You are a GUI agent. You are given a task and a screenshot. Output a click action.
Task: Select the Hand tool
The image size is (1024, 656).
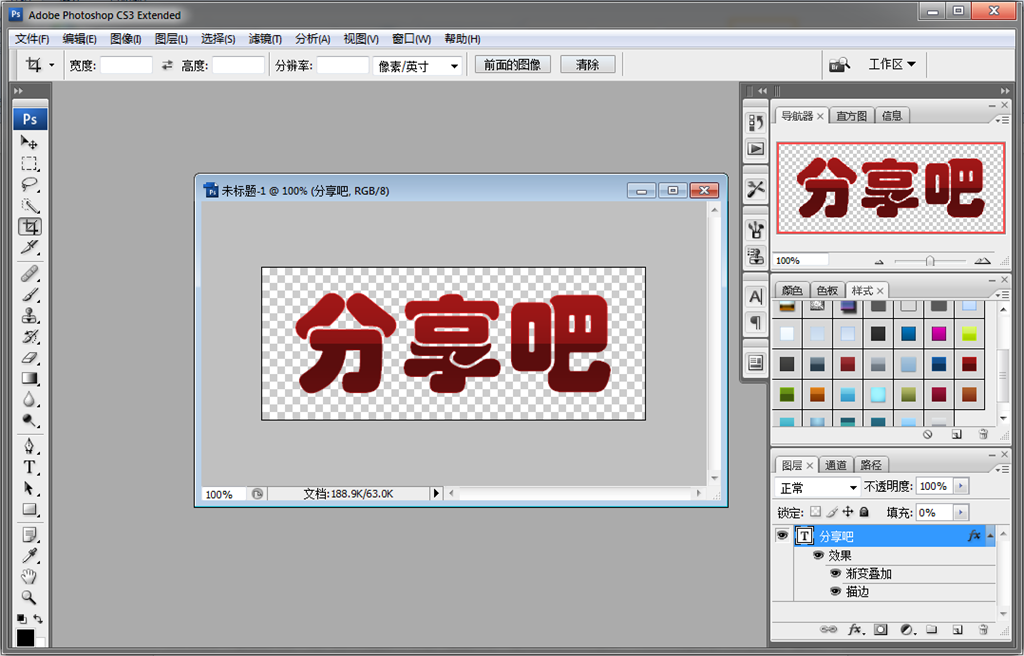point(30,576)
